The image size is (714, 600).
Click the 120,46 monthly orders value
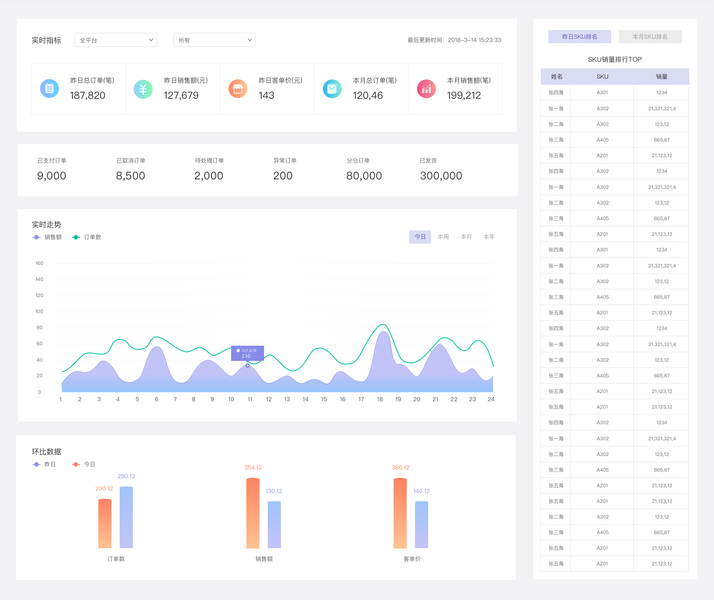pyautogui.click(x=367, y=96)
